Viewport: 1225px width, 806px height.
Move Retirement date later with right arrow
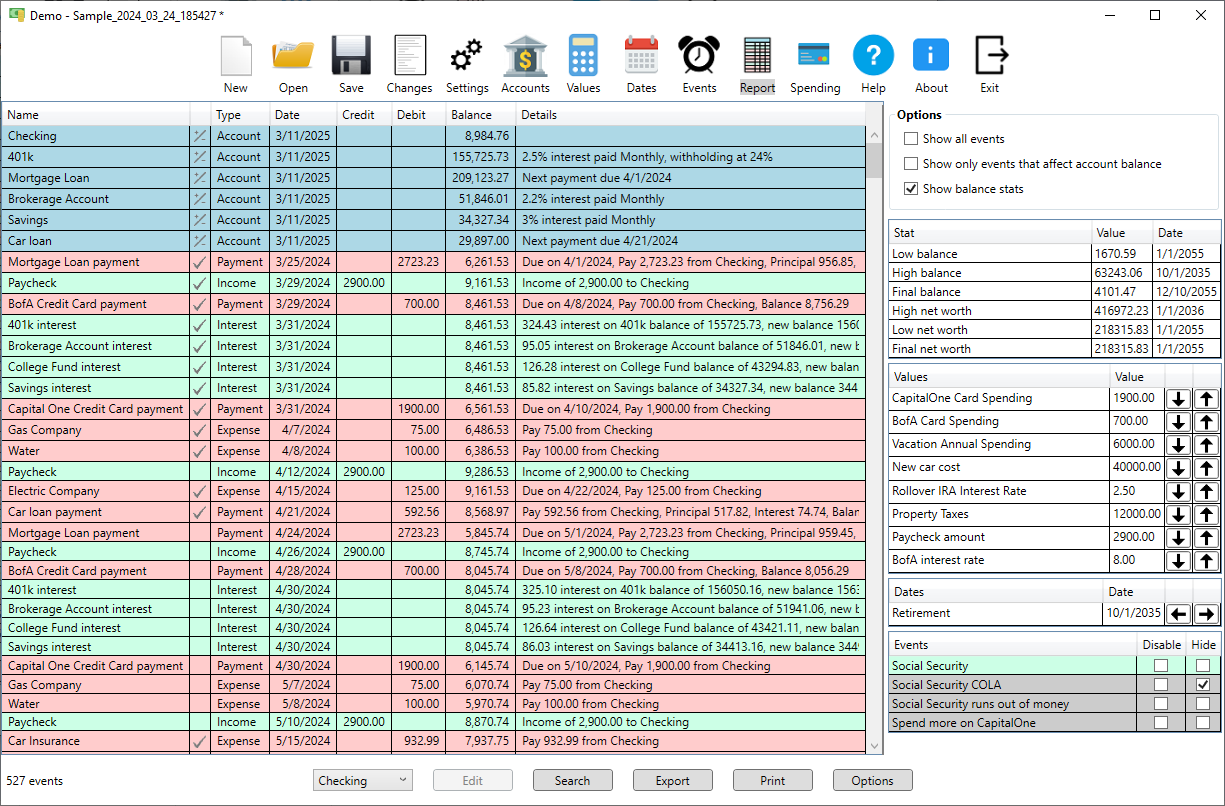[1206, 614]
